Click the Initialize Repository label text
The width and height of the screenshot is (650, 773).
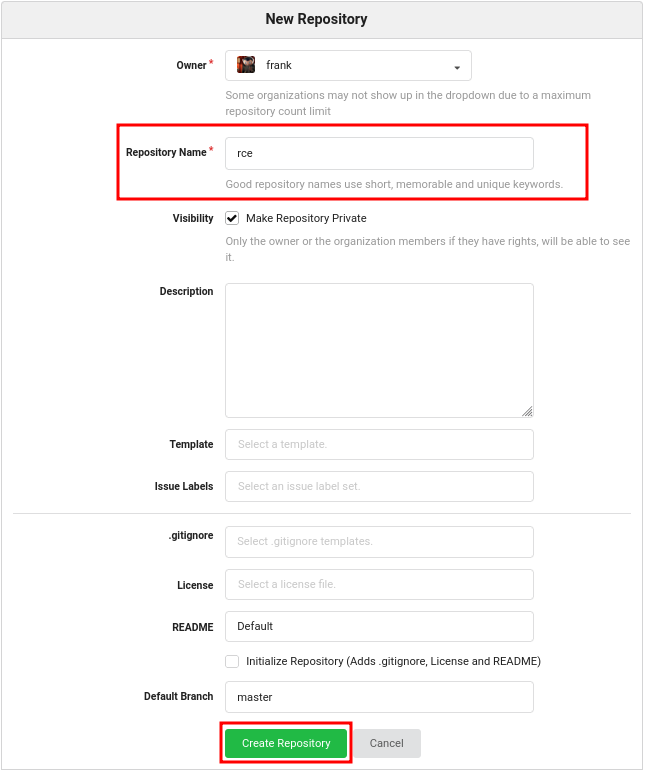(394, 662)
